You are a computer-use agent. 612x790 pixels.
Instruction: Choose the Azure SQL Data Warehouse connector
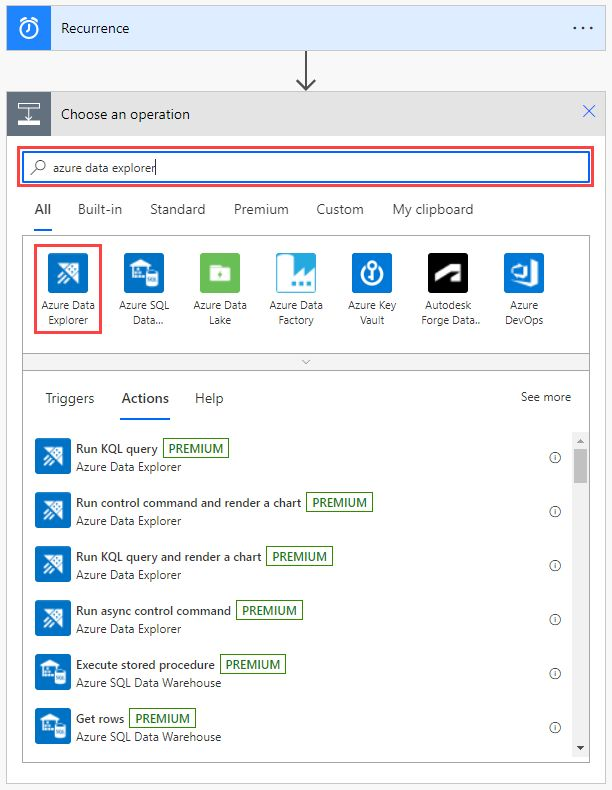coord(144,273)
